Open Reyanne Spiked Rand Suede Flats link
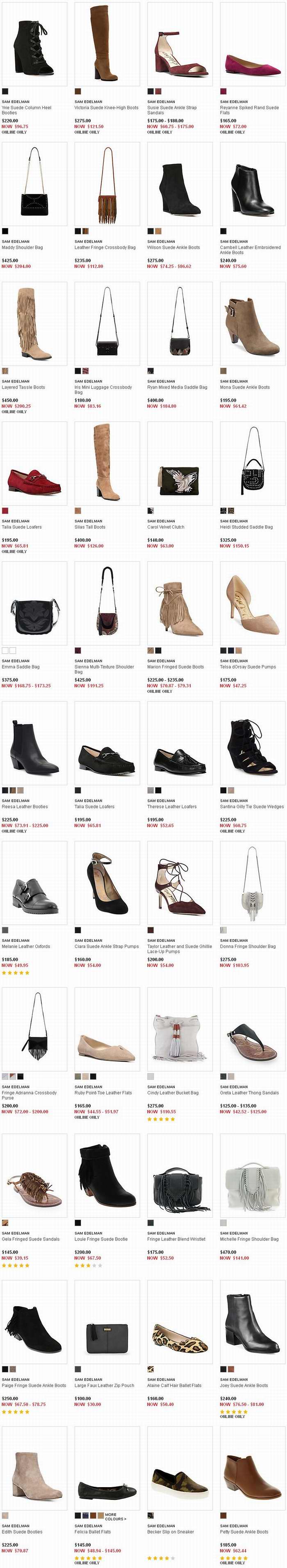The width and height of the screenshot is (287, 1568). point(249,110)
